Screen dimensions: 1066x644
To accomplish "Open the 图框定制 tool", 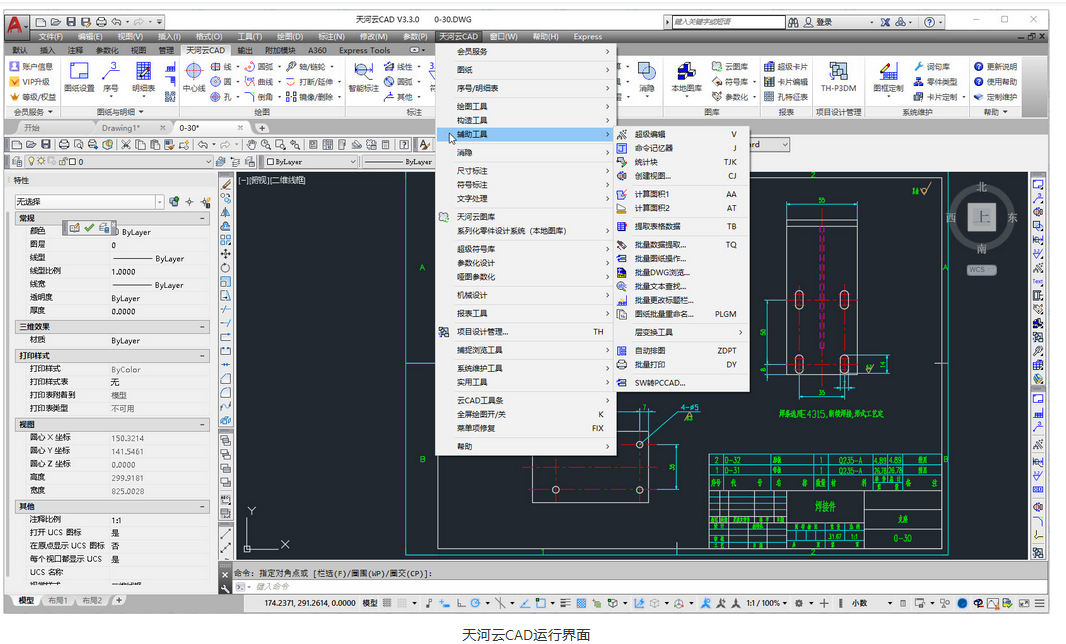I will tap(888, 78).
